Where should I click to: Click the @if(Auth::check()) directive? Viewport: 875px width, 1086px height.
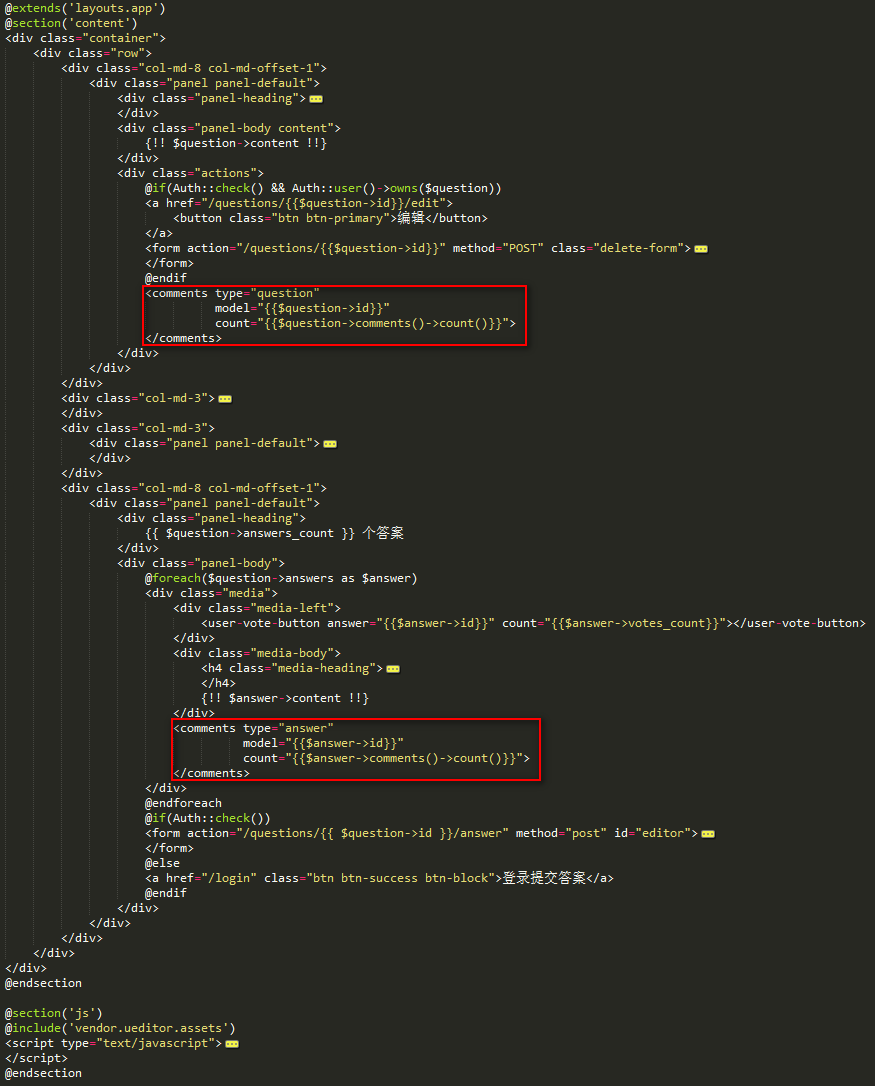208,819
